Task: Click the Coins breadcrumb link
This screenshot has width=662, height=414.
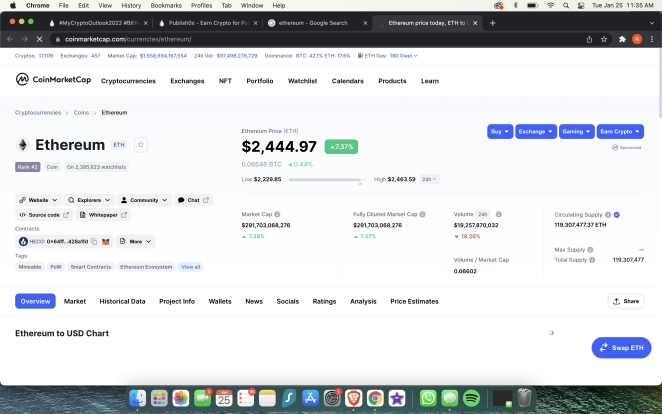Action: (81, 113)
